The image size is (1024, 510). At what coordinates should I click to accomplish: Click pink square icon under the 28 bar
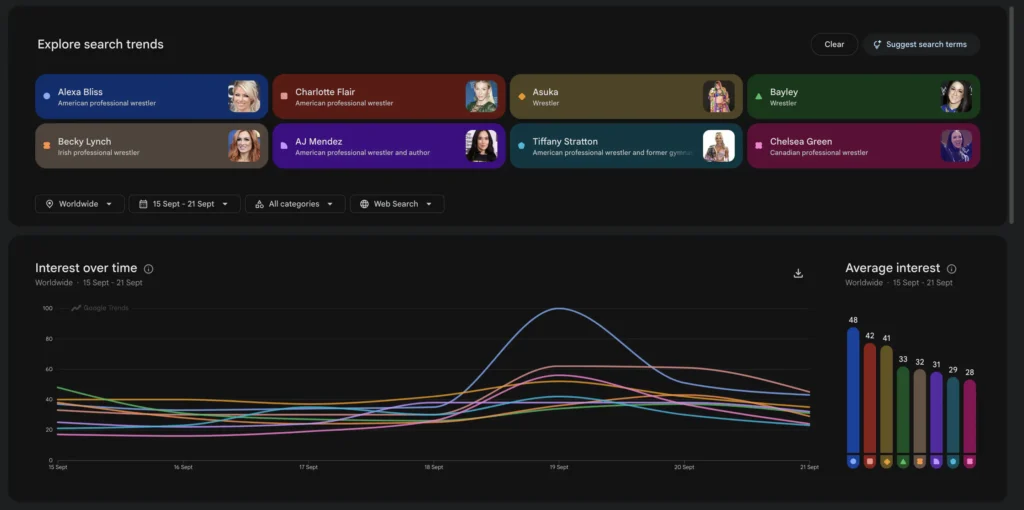[x=970, y=462]
